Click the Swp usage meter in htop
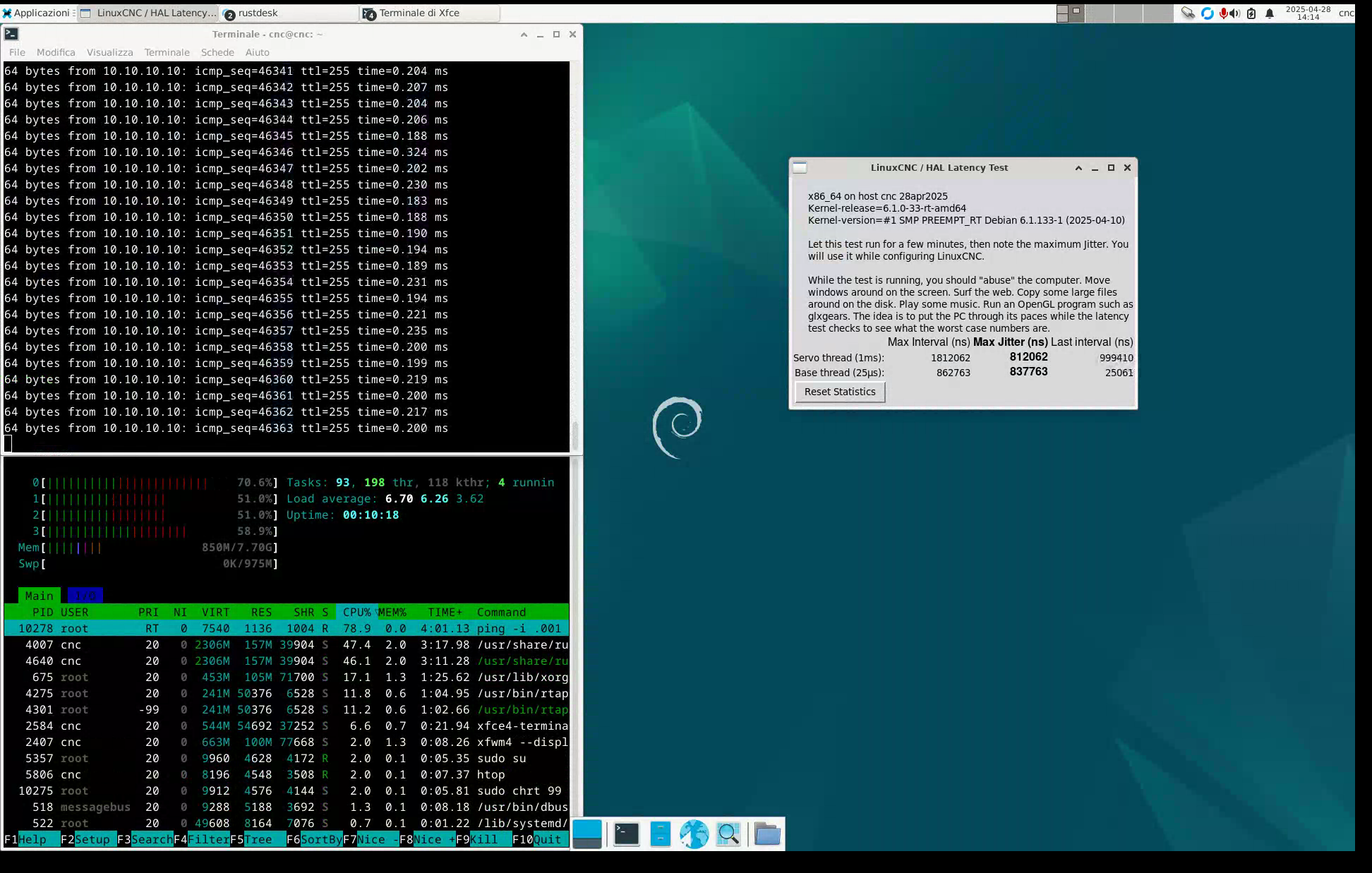The width and height of the screenshot is (1372, 873). 148,564
